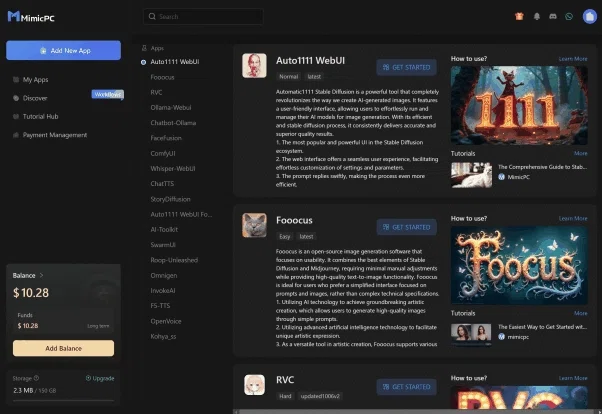This screenshot has height=414, width=602.
Task: Select SwarmUI in apps list
Action: pyautogui.click(x=163, y=245)
